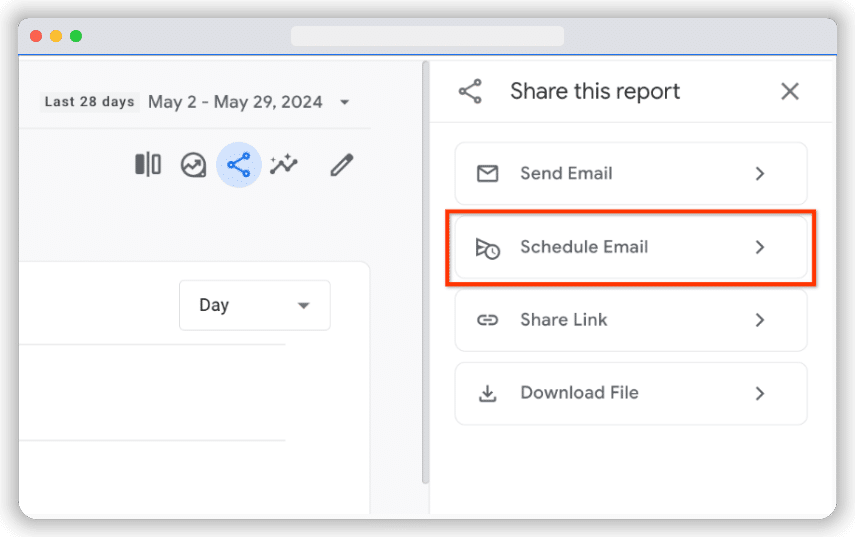Click the browser address bar field
The height and width of the screenshot is (537, 855).
(428, 36)
